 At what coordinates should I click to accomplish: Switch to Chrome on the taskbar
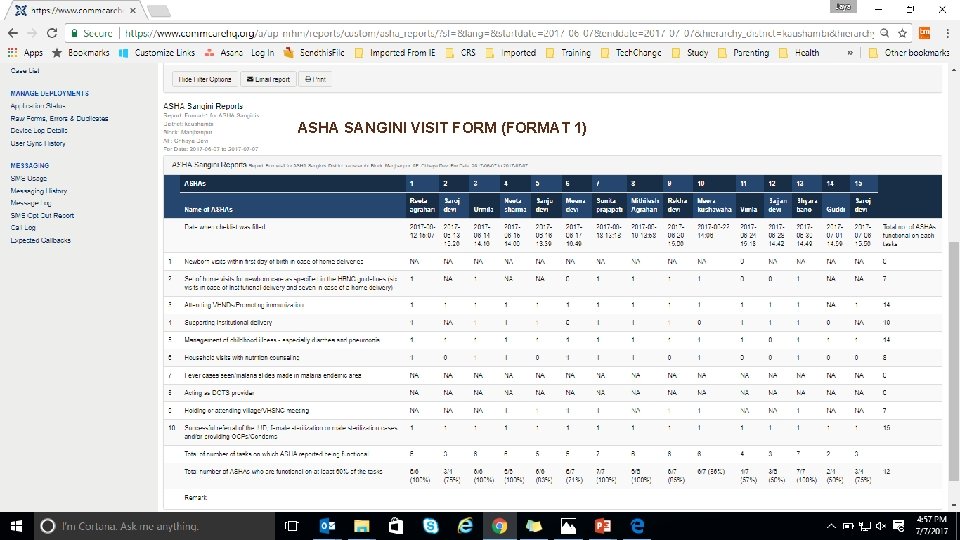[x=500, y=526]
